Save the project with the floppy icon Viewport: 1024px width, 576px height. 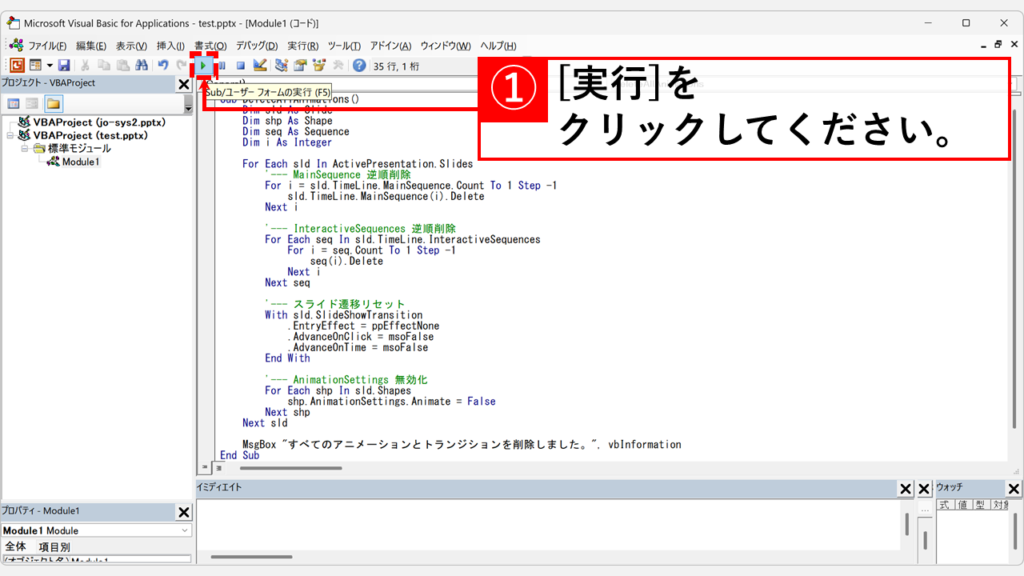pos(63,65)
